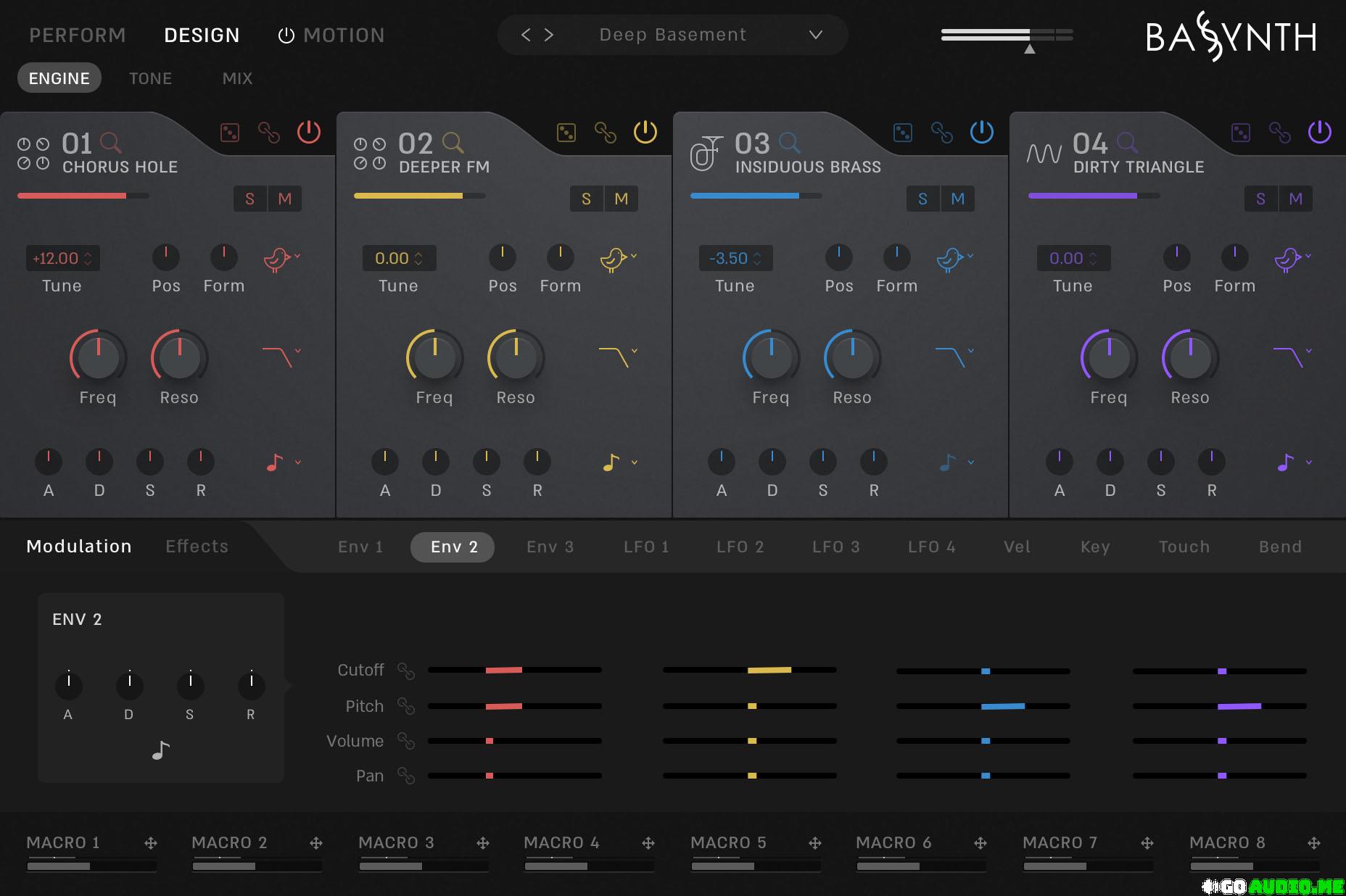Click the note icon in the ENV 2 panel

pyautogui.click(x=160, y=750)
